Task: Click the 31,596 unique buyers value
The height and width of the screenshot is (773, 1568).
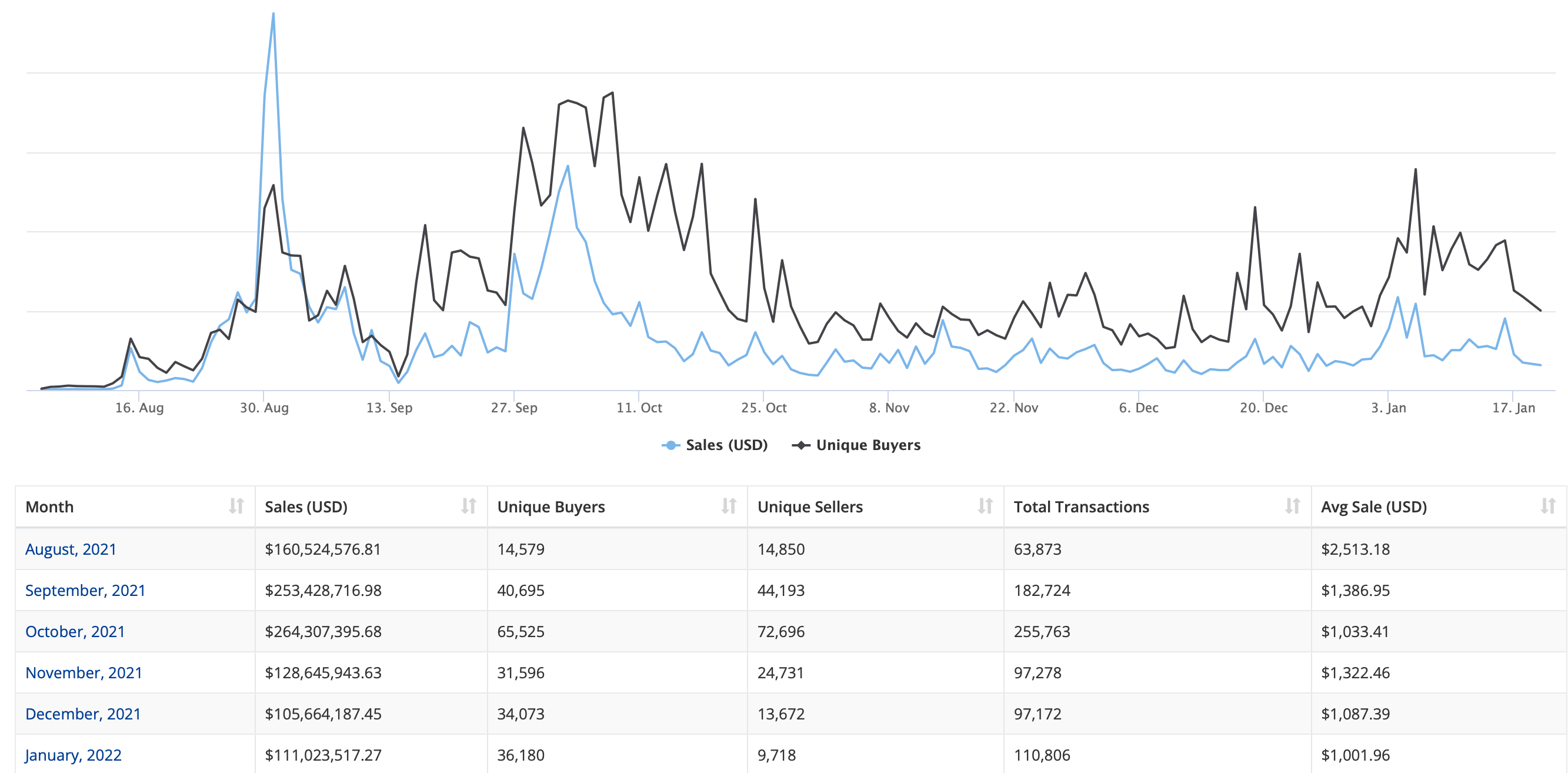Action: coord(521,672)
